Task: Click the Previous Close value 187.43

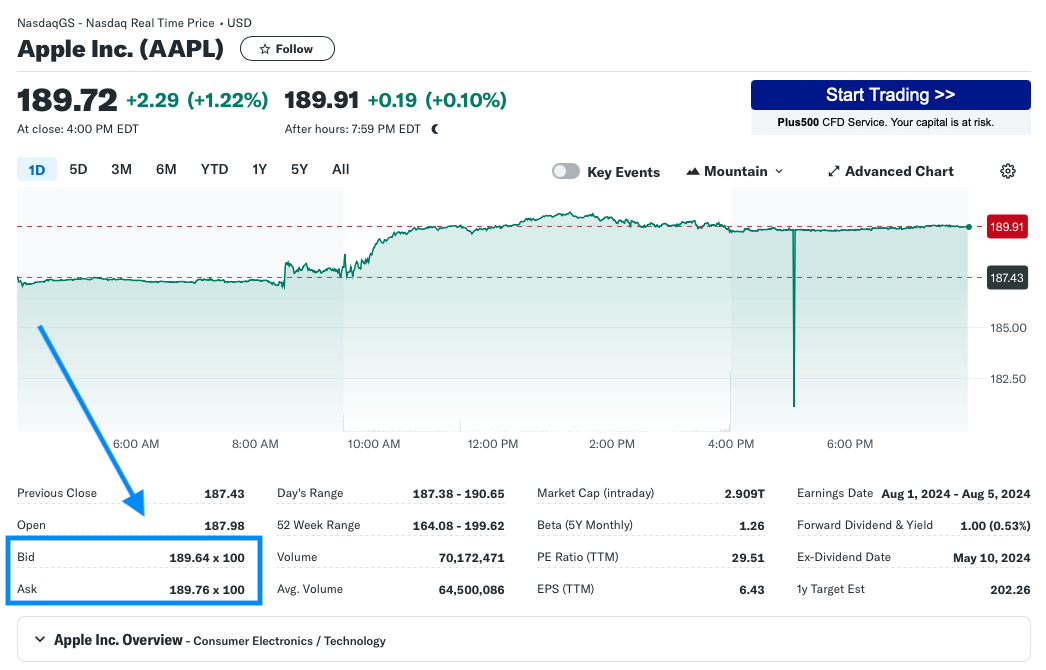Action: 224,494
